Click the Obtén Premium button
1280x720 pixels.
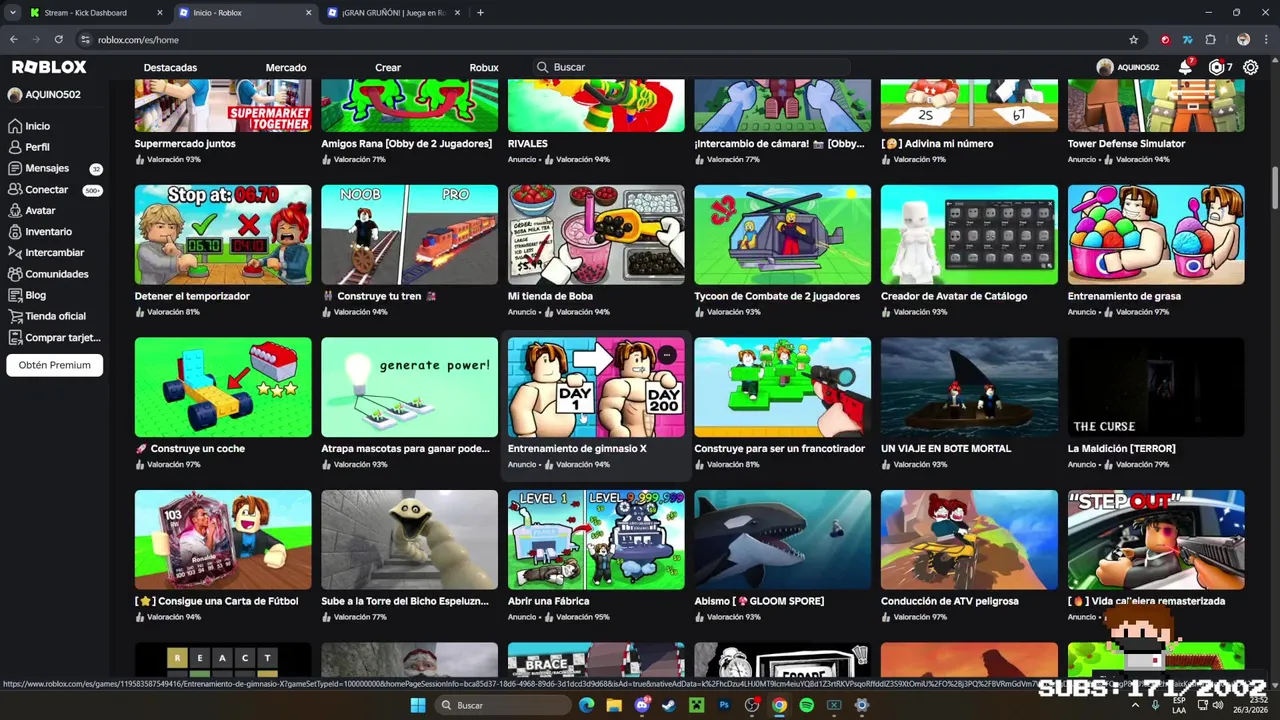55,365
